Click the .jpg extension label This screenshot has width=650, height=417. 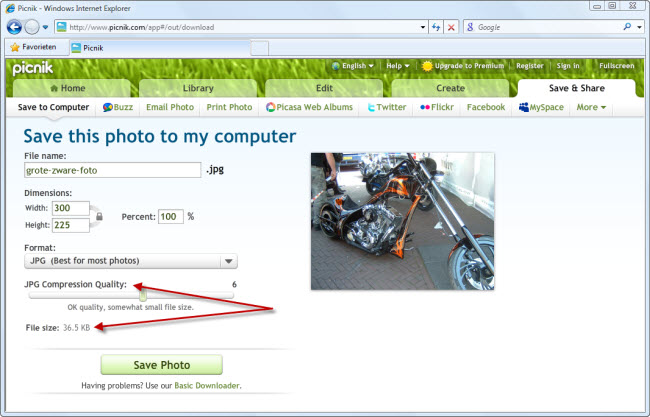(215, 170)
